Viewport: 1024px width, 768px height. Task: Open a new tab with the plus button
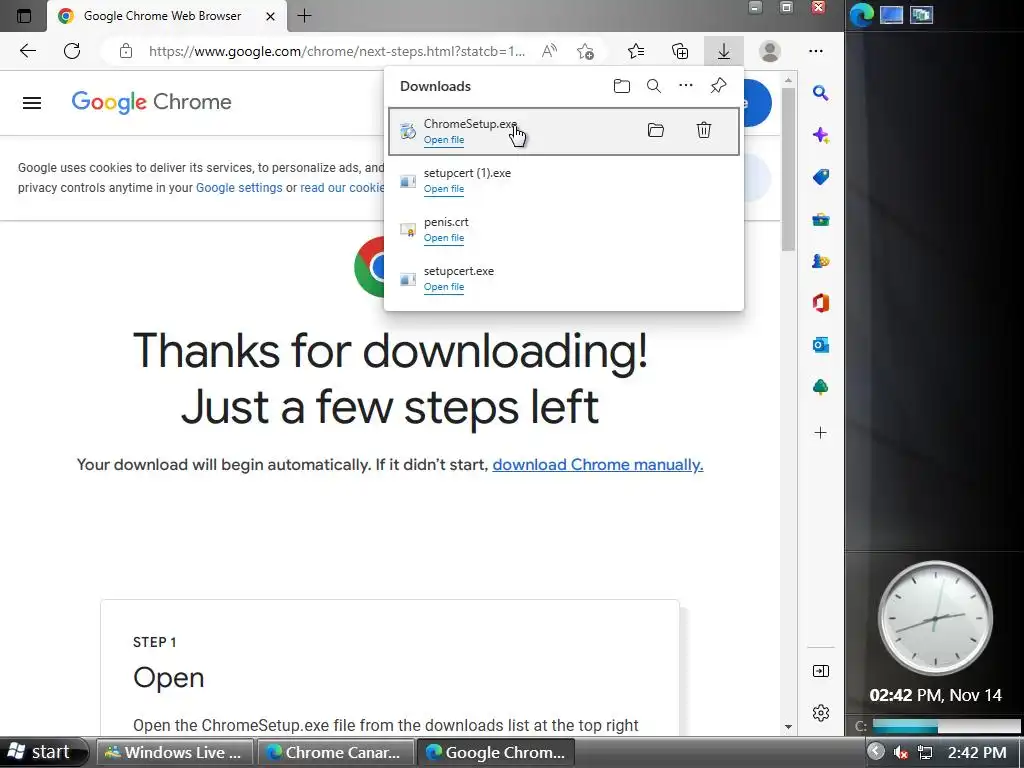(304, 16)
